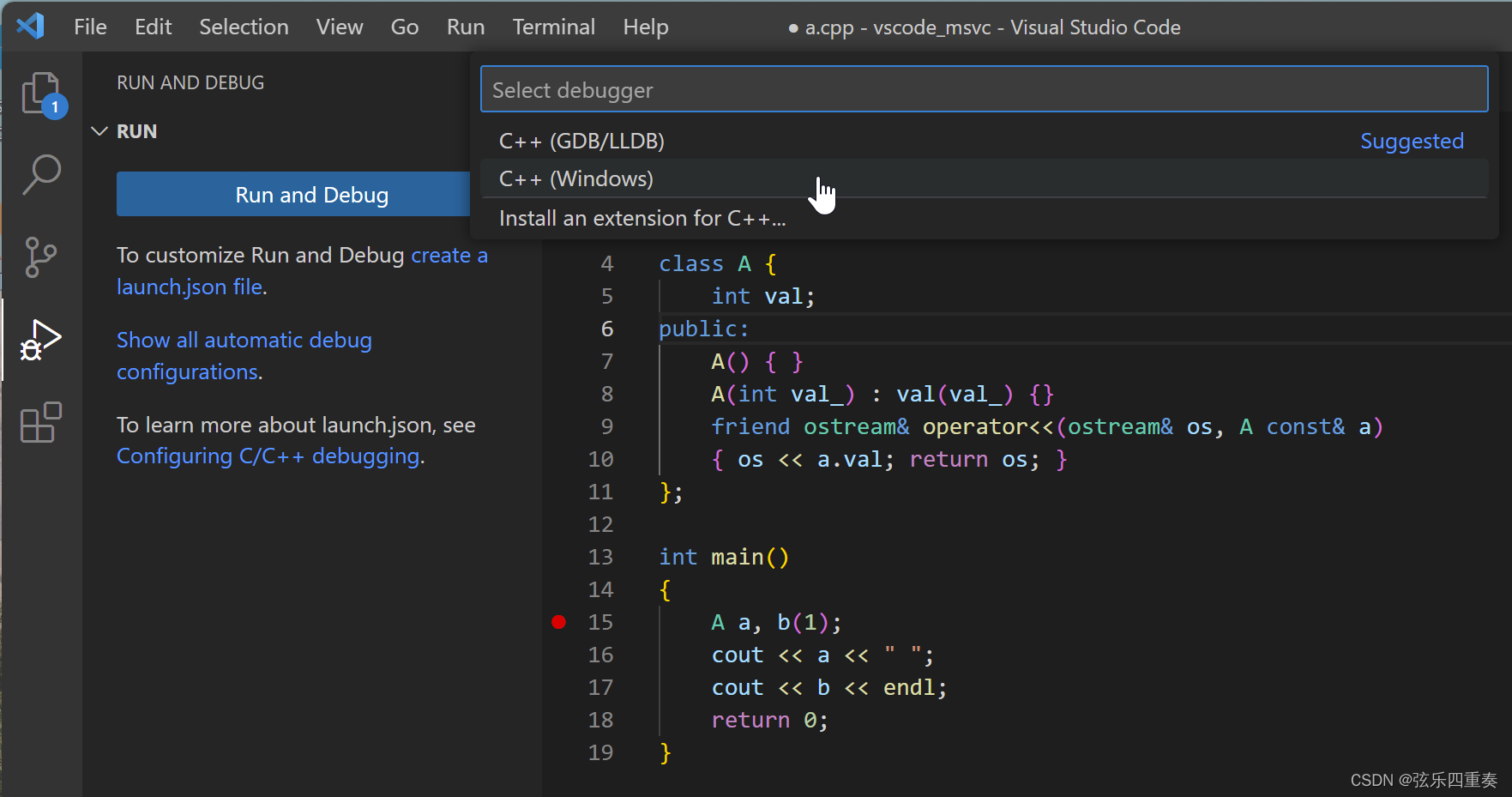Click the RUN AND DEBUG panel title

tap(190, 82)
